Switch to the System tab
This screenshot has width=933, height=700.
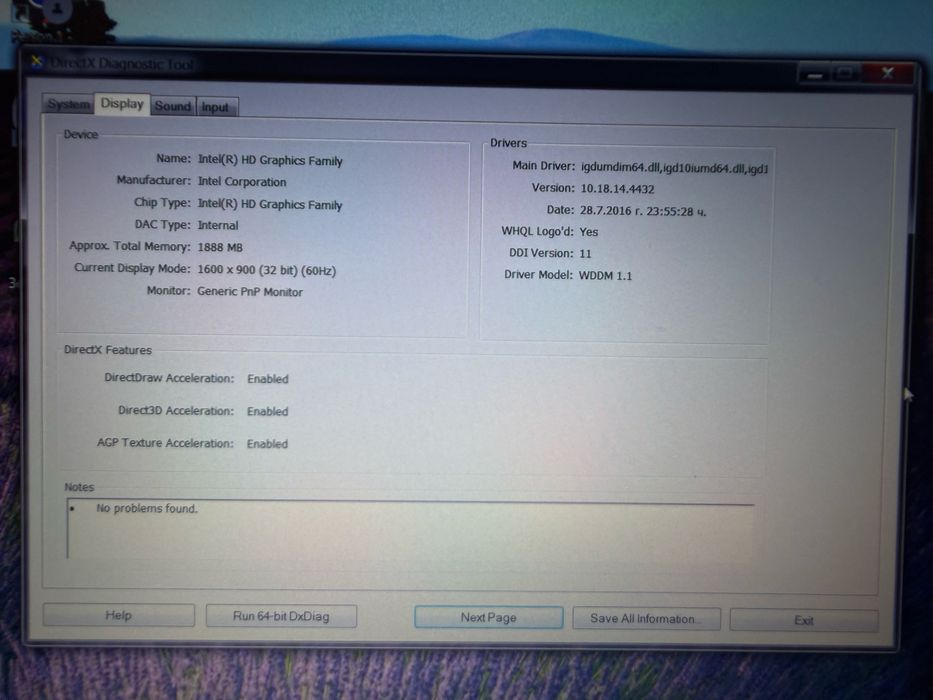[68, 104]
